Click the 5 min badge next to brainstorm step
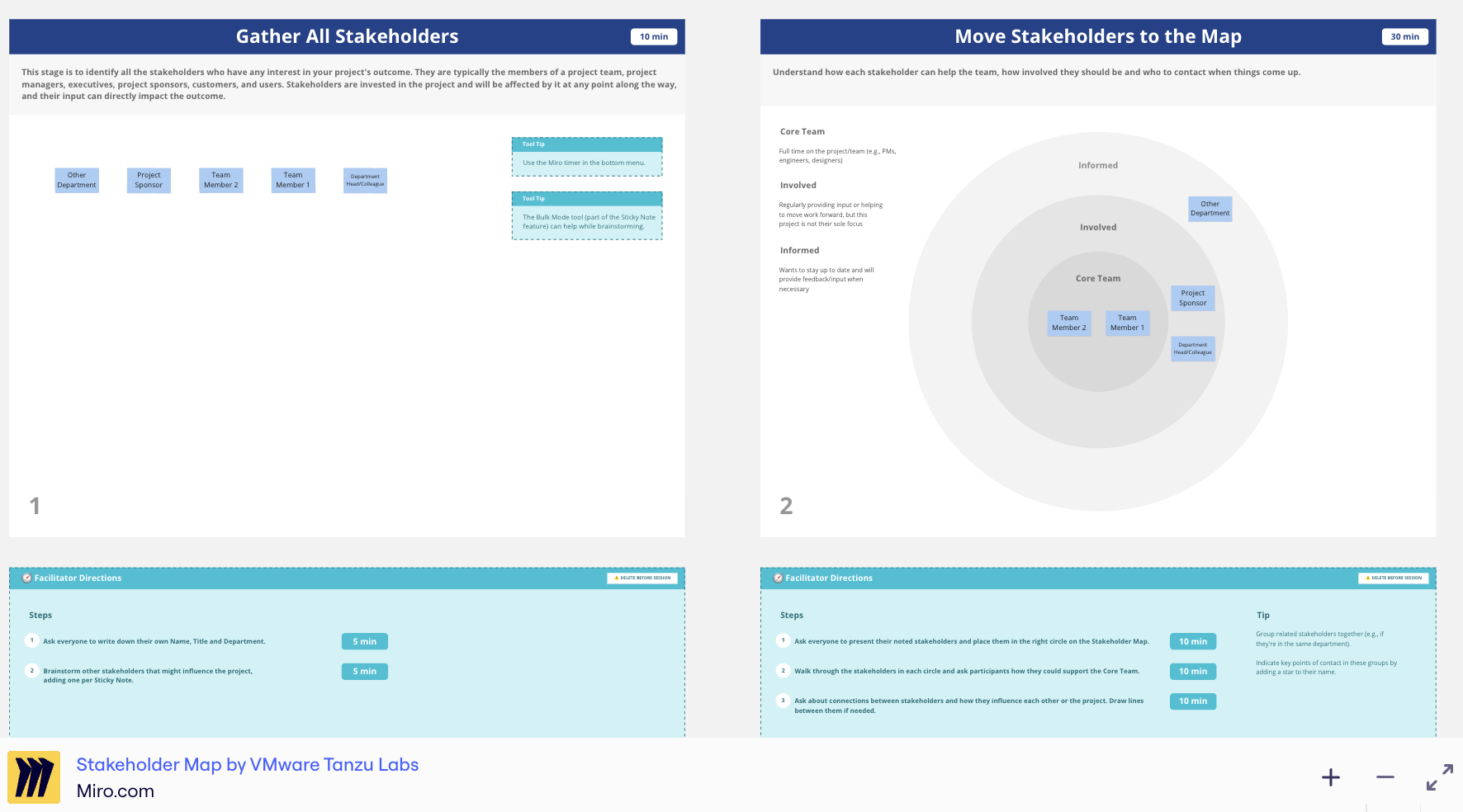 (364, 671)
